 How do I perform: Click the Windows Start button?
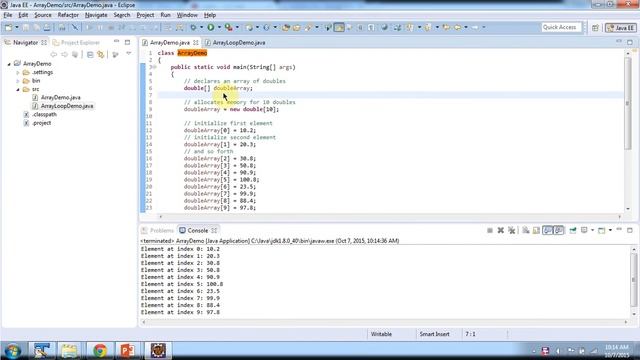(x=13, y=351)
